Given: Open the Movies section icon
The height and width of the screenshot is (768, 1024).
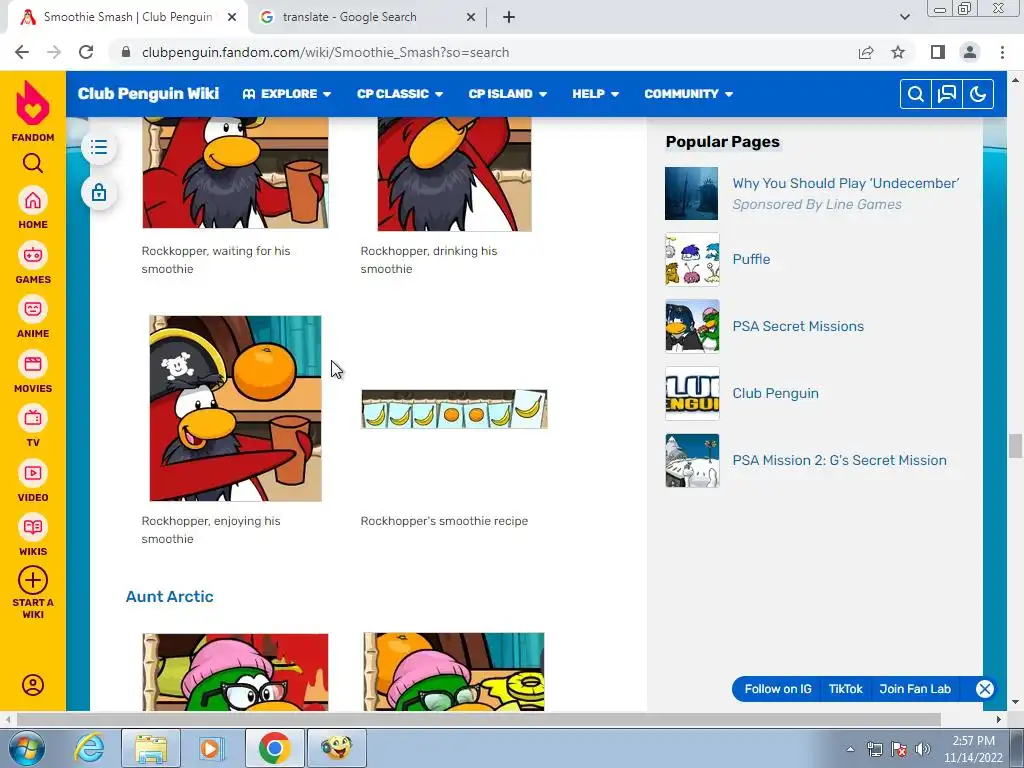Looking at the screenshot, I should pyautogui.click(x=33, y=364).
